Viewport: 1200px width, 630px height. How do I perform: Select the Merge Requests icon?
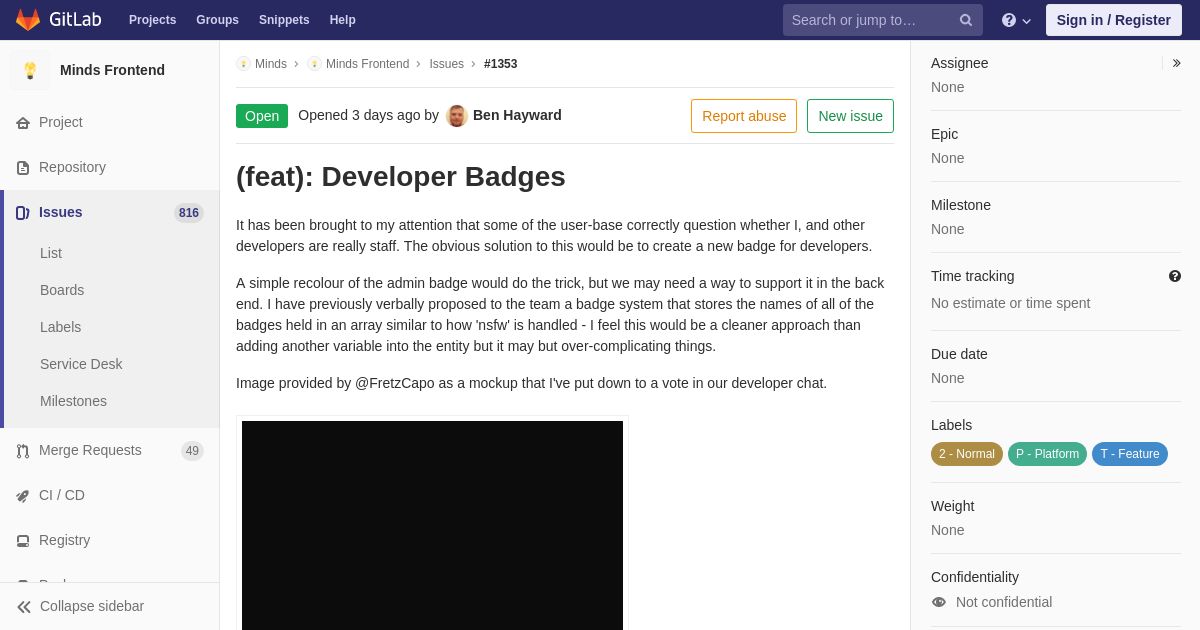23,451
